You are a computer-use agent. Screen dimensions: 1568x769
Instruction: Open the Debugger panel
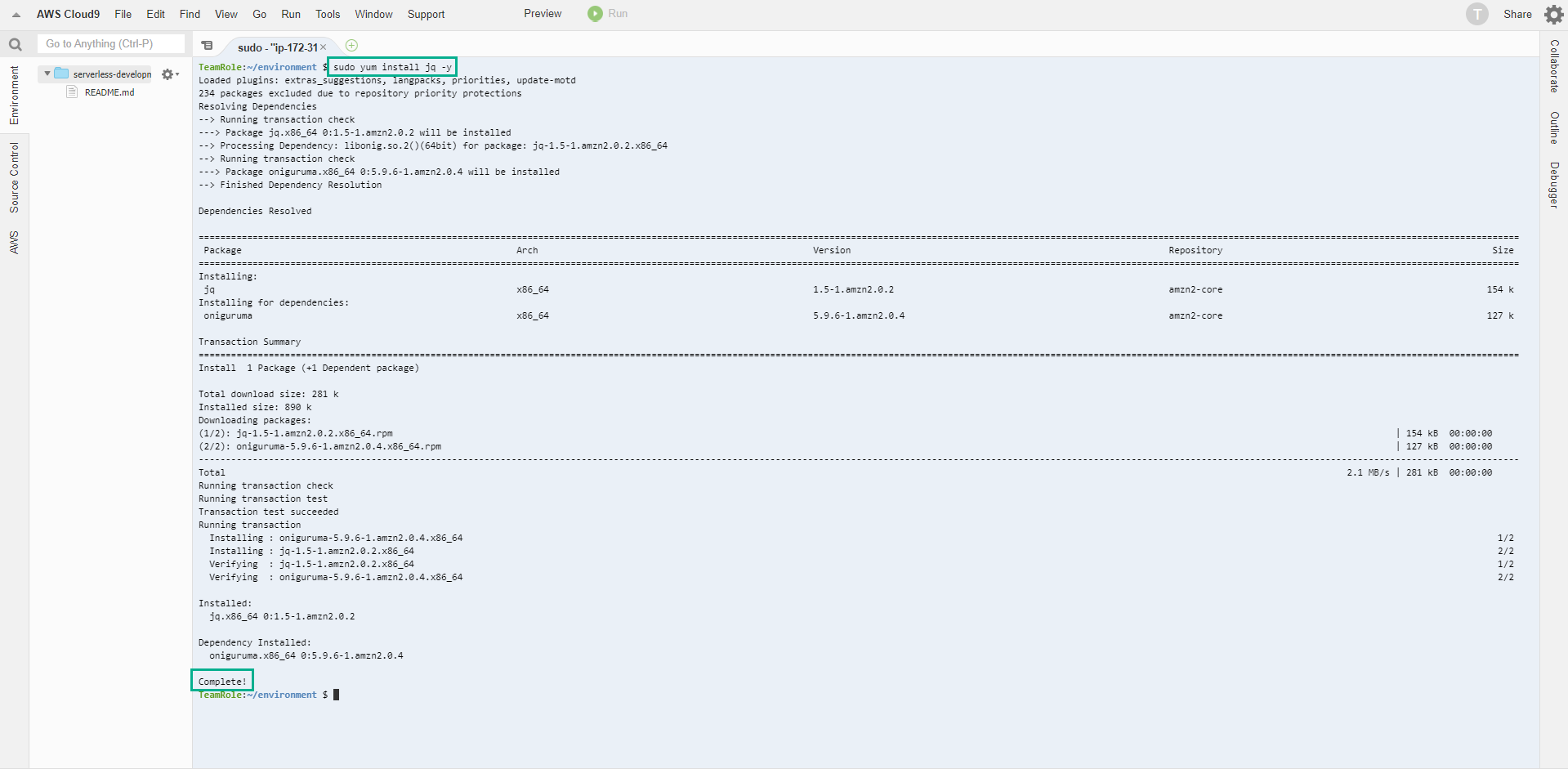tap(1554, 185)
